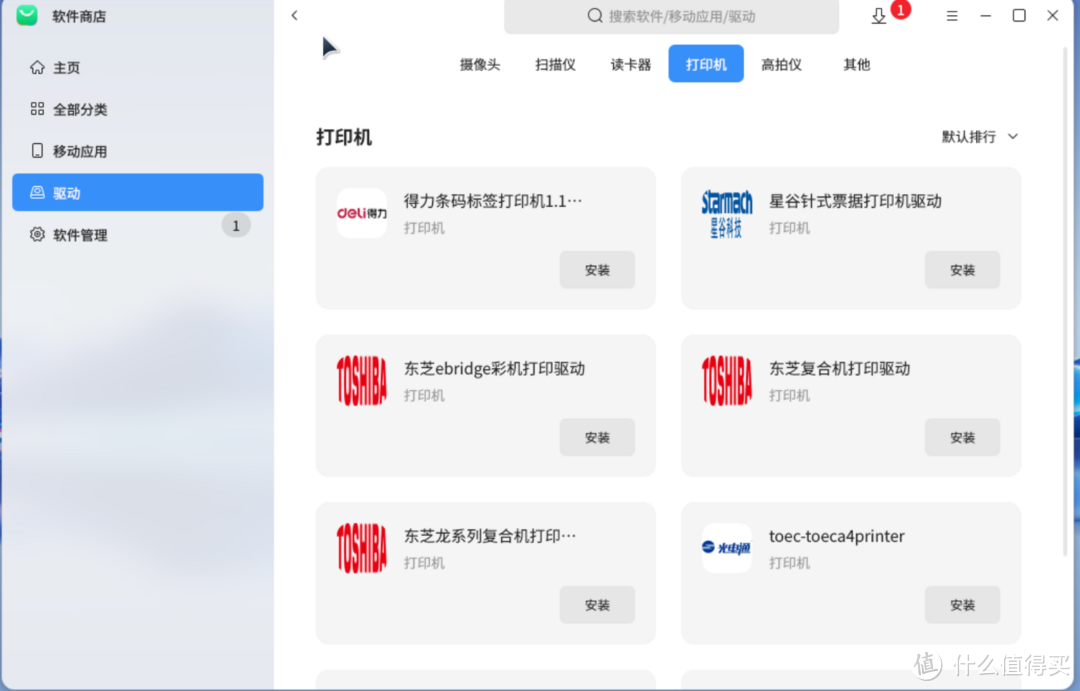This screenshot has width=1080, height=691.
Task: Click the deli 得力 printer logo
Action: 362,213
